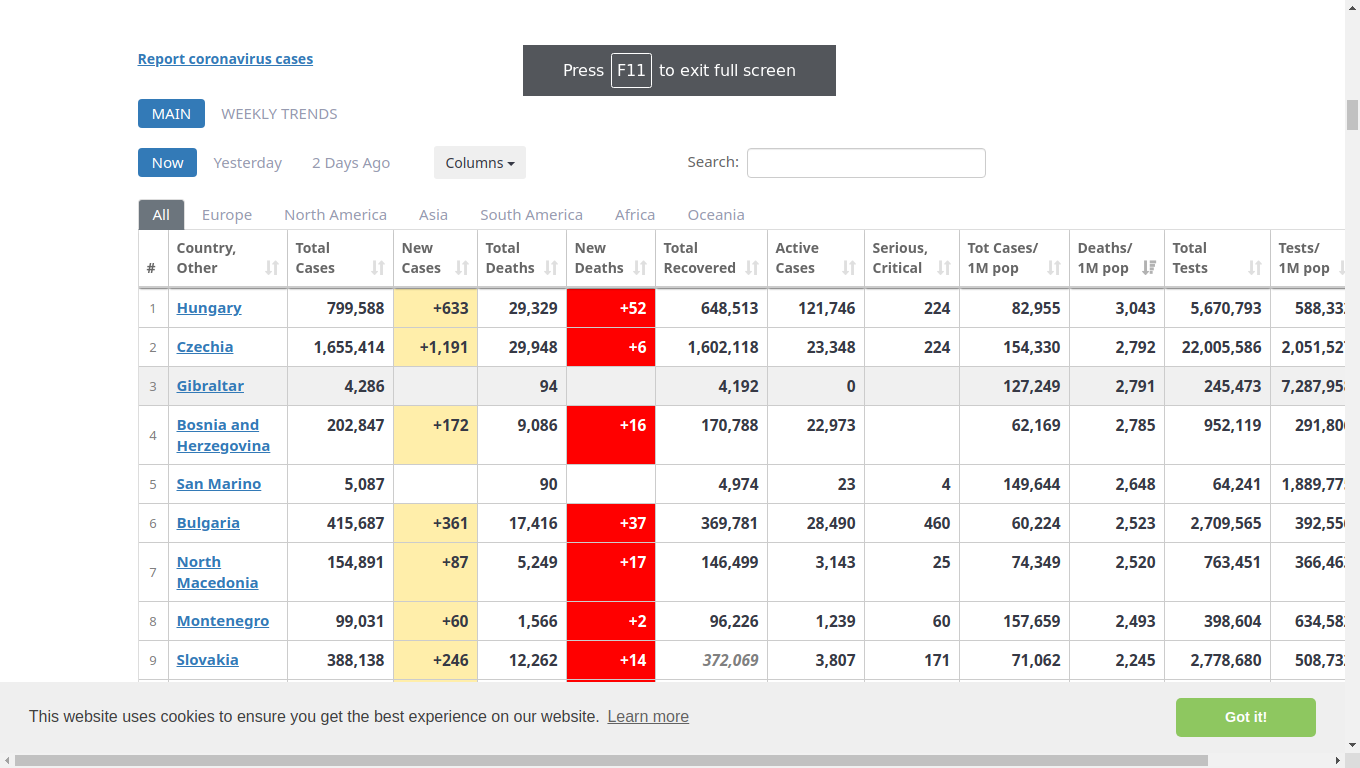Open the WEEKLY TRENDS tab
This screenshot has height=768, width=1360.
pos(279,114)
